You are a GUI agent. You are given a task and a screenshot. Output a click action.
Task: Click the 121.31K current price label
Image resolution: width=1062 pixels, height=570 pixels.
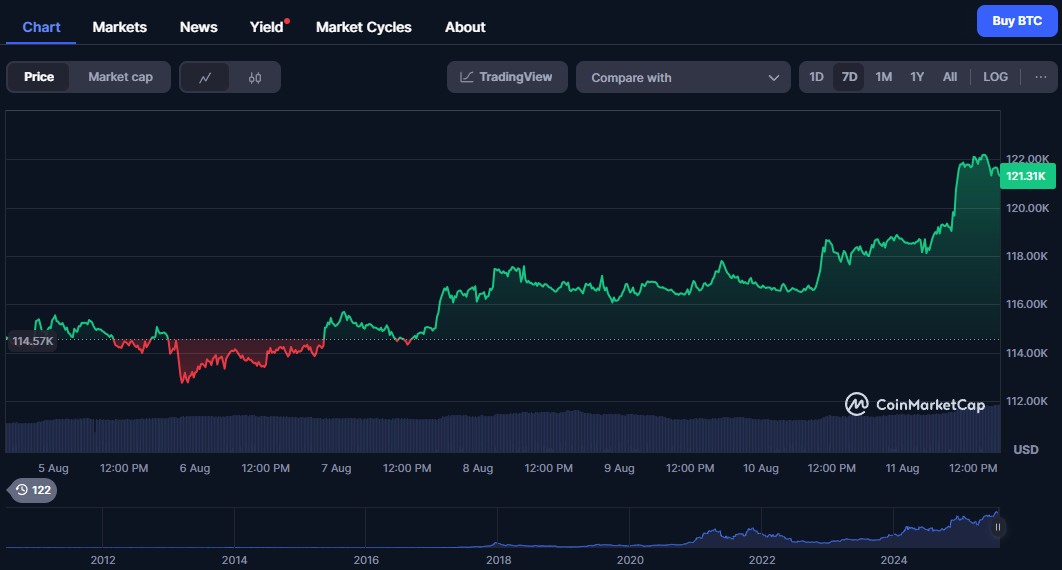1026,176
